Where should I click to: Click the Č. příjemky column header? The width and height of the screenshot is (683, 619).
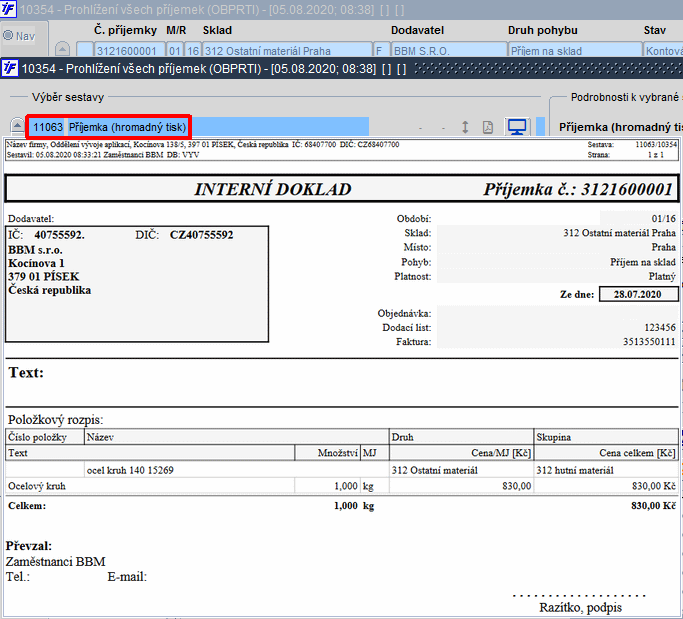coord(125,30)
